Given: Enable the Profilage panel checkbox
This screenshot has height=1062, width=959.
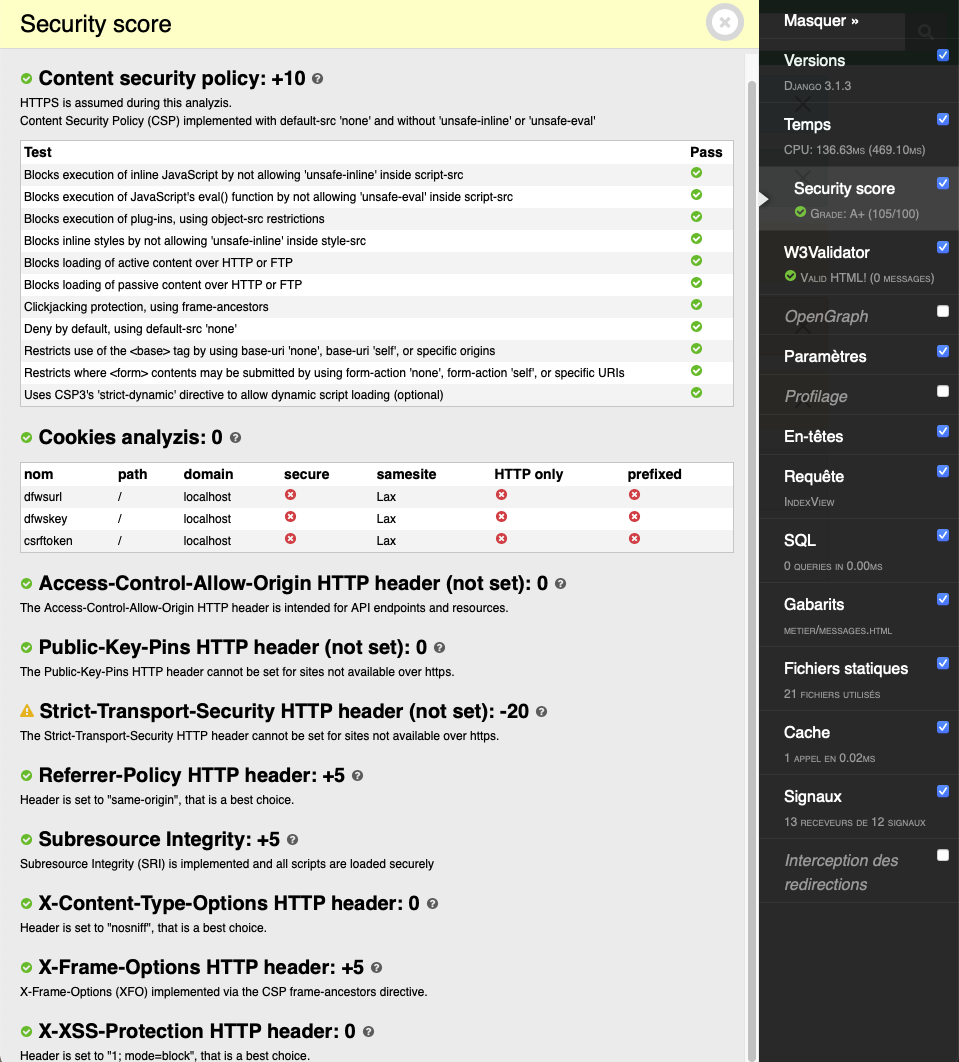Looking at the screenshot, I should coord(943,391).
